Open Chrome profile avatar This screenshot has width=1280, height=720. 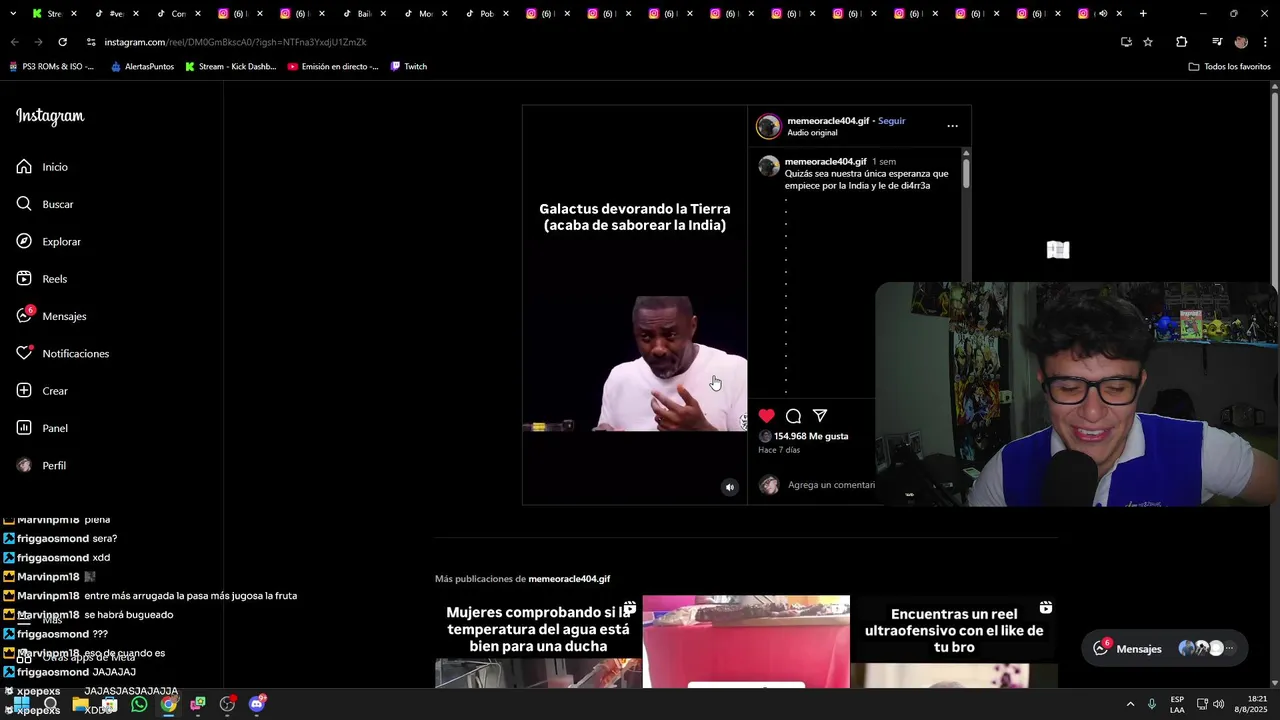point(1241,42)
